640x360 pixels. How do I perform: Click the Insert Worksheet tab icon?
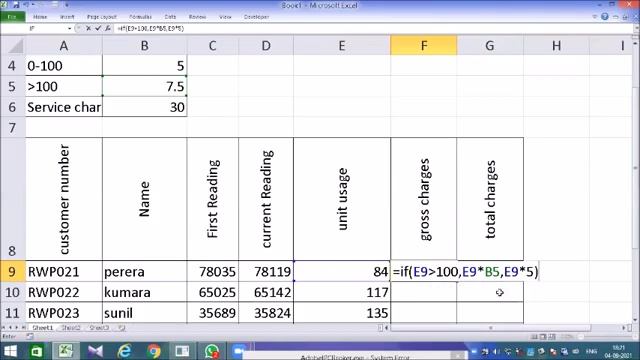[x=122, y=327]
